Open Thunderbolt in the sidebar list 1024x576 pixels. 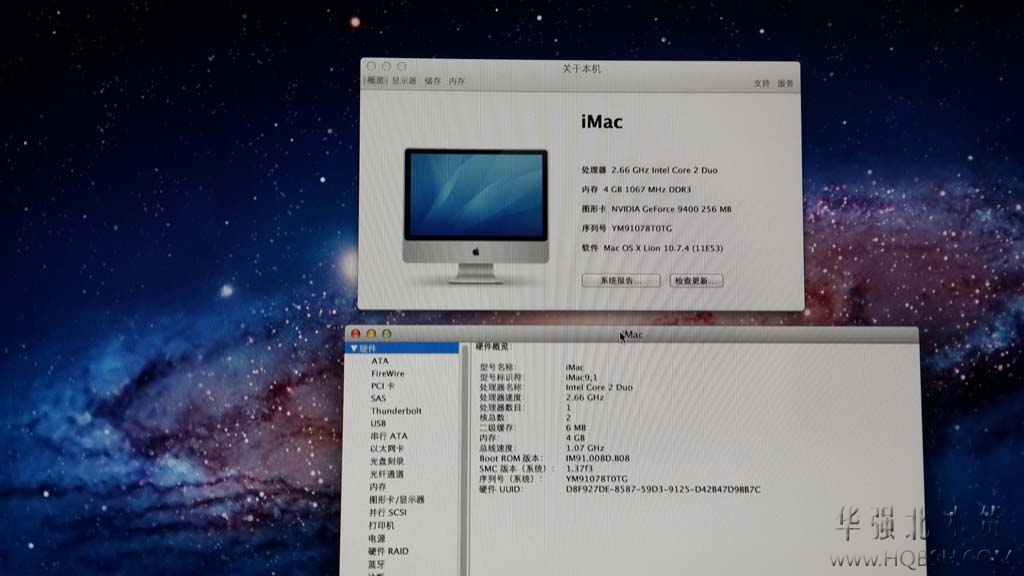point(396,411)
